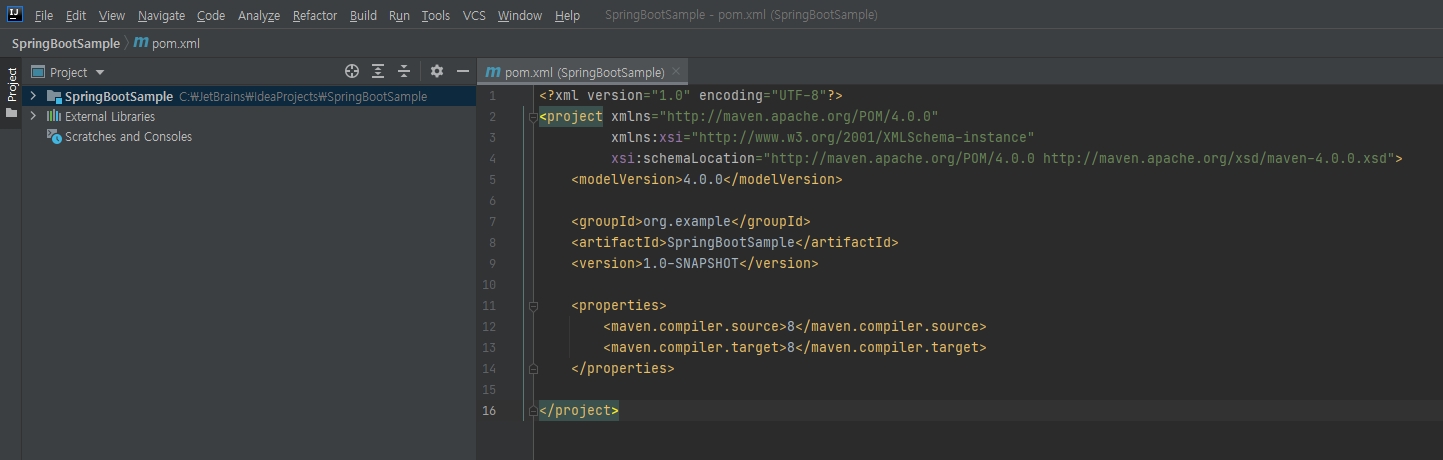Close the pom.xml editor tab
The width and height of the screenshot is (1443, 460).
coord(676,72)
